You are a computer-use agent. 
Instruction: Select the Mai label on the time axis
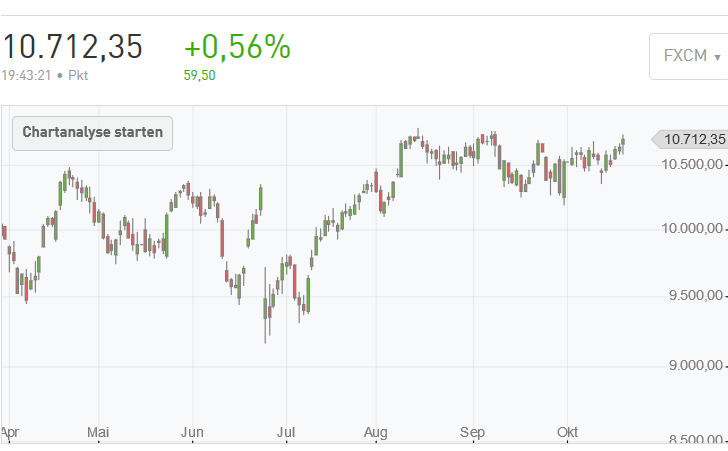click(x=98, y=432)
